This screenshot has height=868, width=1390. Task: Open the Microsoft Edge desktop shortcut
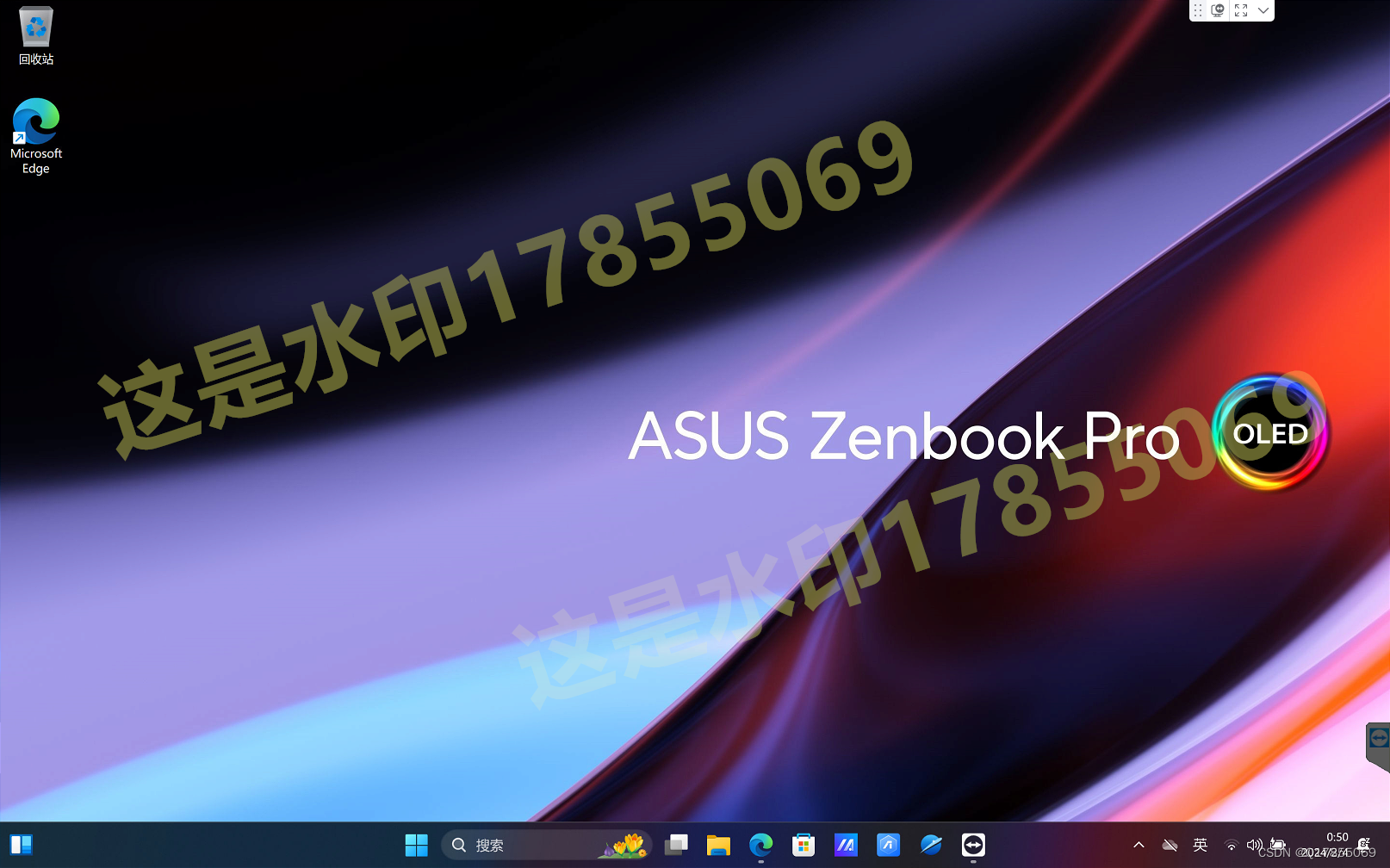click(36, 136)
